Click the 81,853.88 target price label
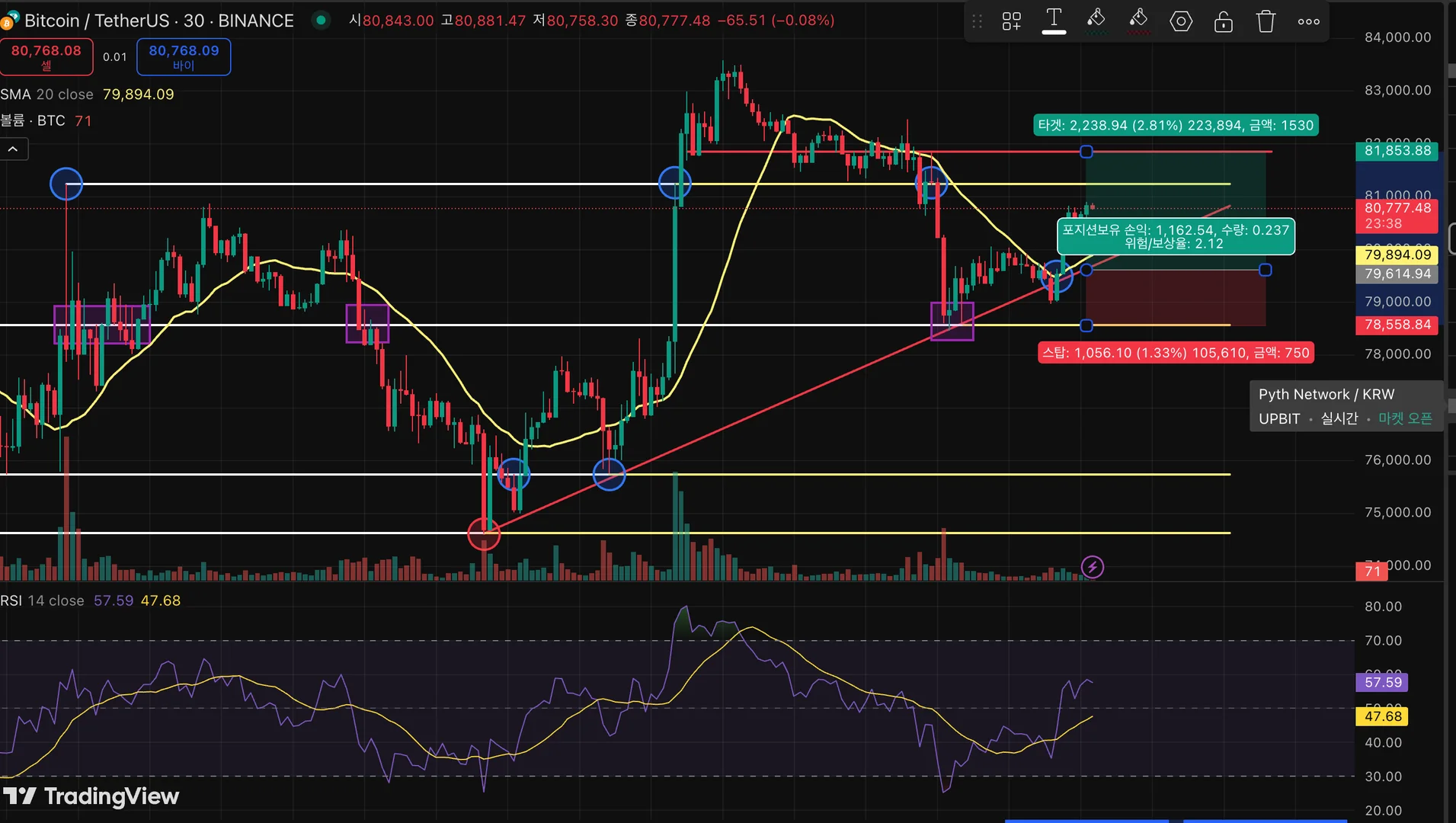Screen dimensions: 1456x823 tap(1397, 151)
